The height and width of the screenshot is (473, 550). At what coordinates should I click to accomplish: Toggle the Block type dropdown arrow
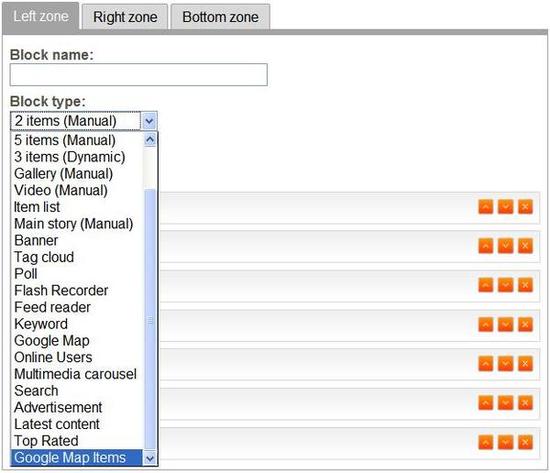click(149, 121)
